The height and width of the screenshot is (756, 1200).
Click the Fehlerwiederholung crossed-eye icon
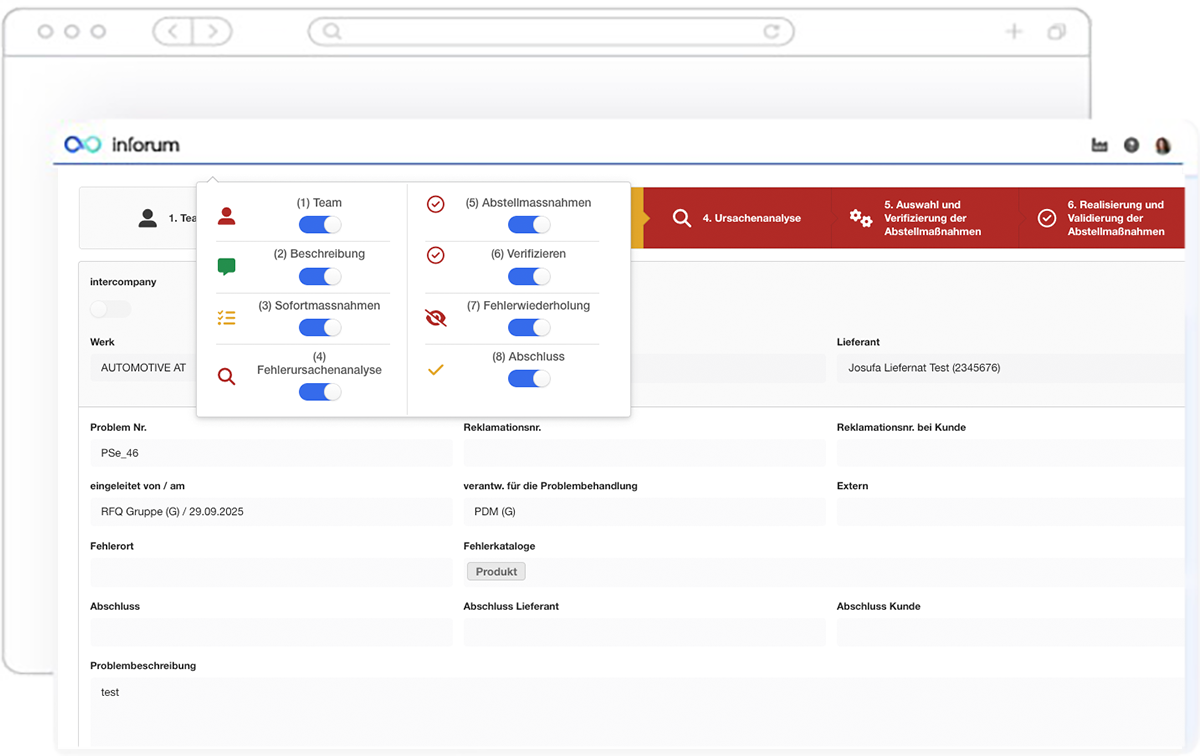(436, 254)
